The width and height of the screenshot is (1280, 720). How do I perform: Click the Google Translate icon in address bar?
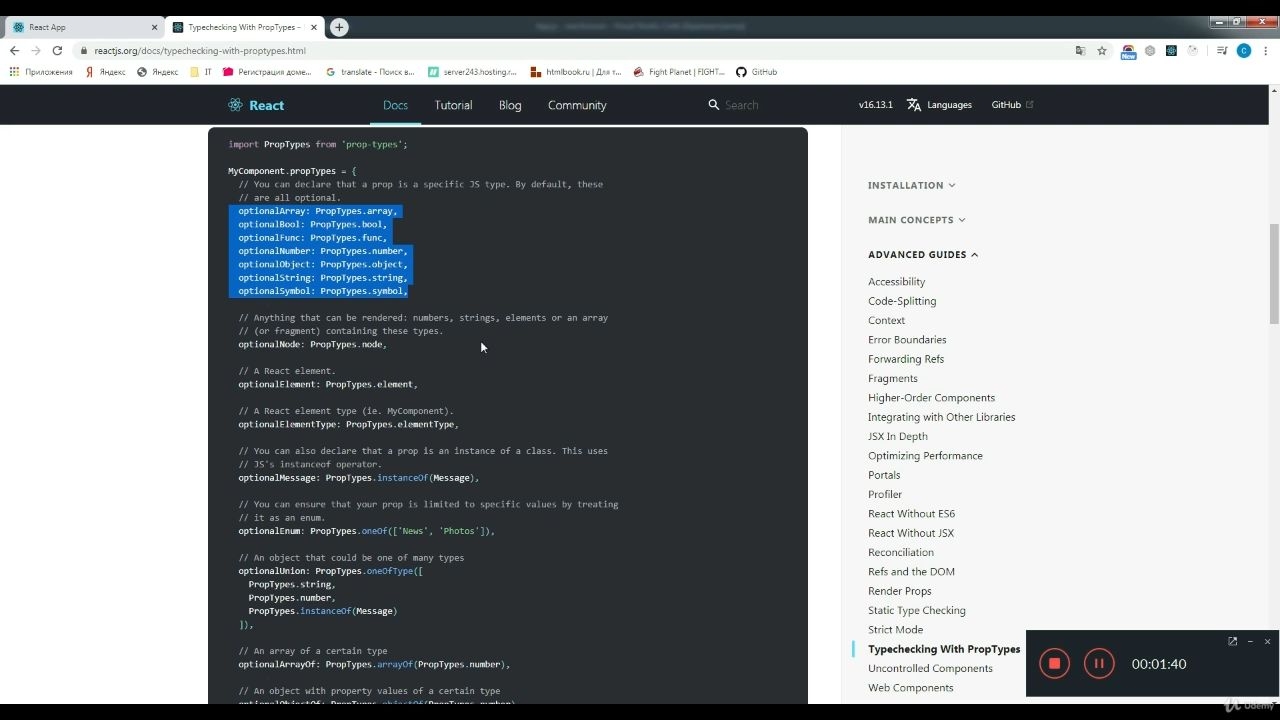coord(1080,51)
